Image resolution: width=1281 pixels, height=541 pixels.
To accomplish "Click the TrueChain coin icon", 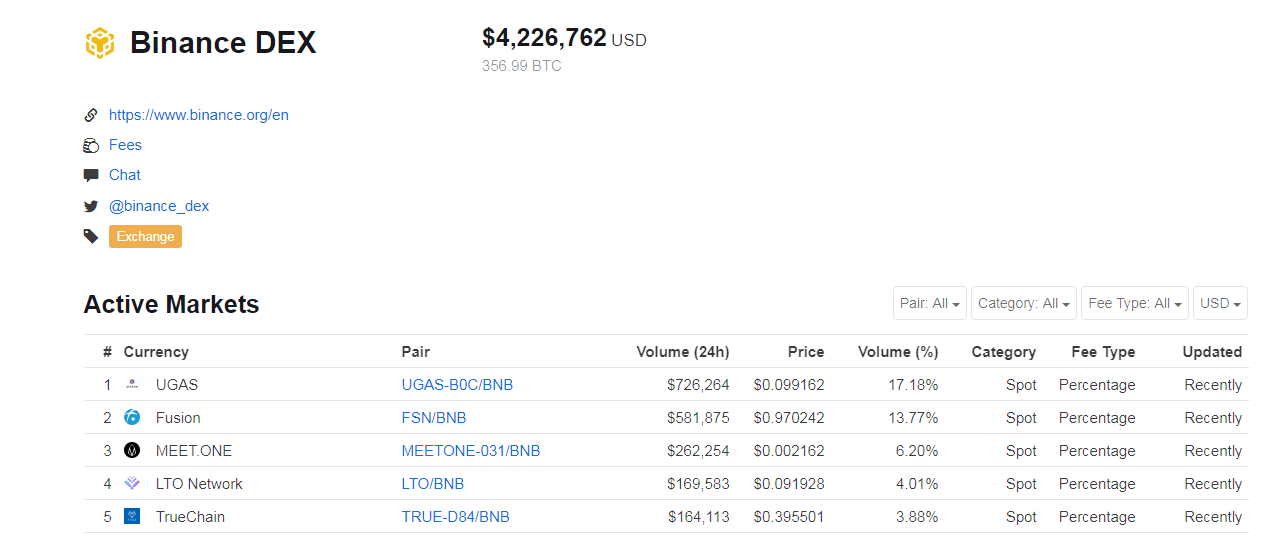I will coord(132,517).
